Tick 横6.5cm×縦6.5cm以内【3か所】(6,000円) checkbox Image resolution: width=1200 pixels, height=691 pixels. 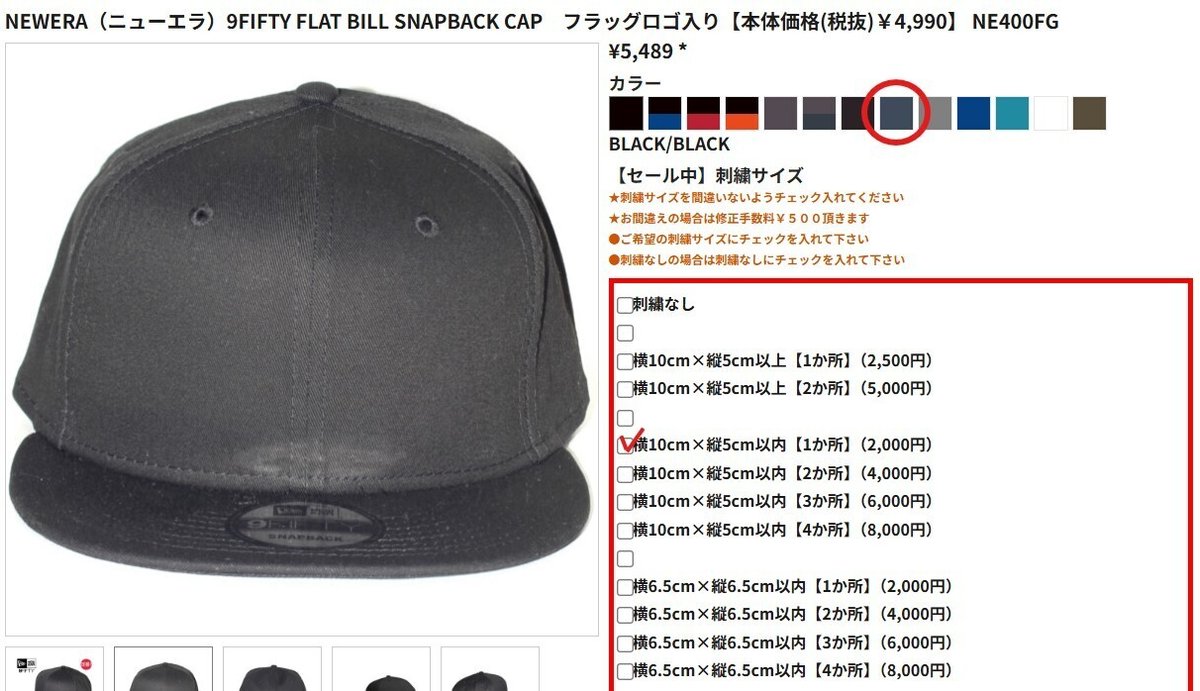click(x=625, y=643)
